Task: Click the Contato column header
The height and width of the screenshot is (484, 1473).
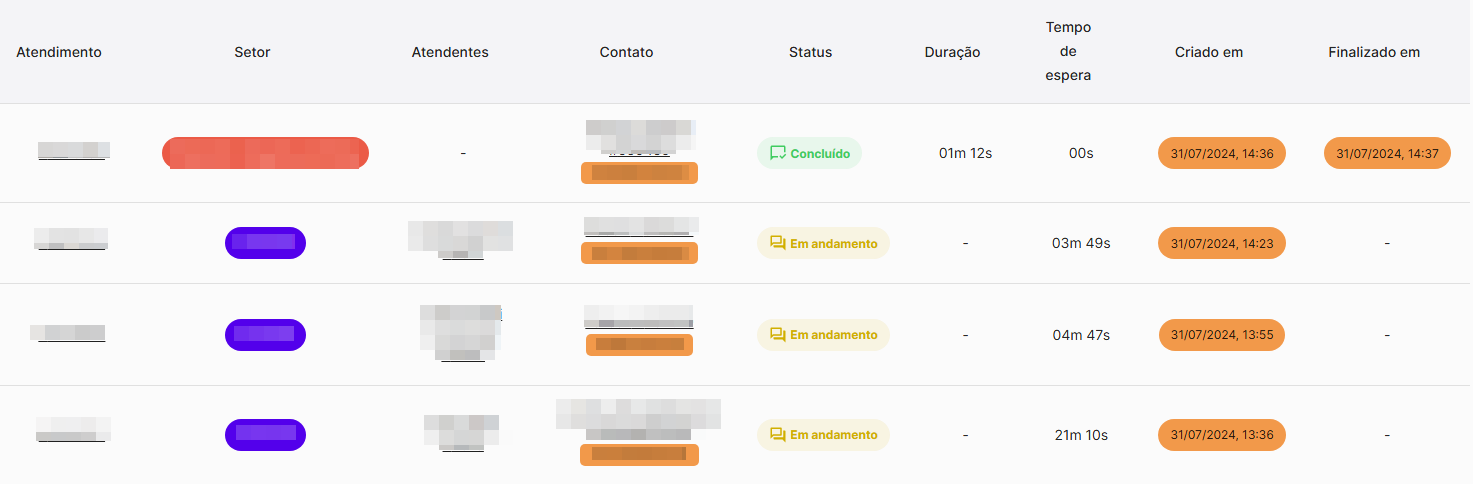Action: [x=626, y=52]
